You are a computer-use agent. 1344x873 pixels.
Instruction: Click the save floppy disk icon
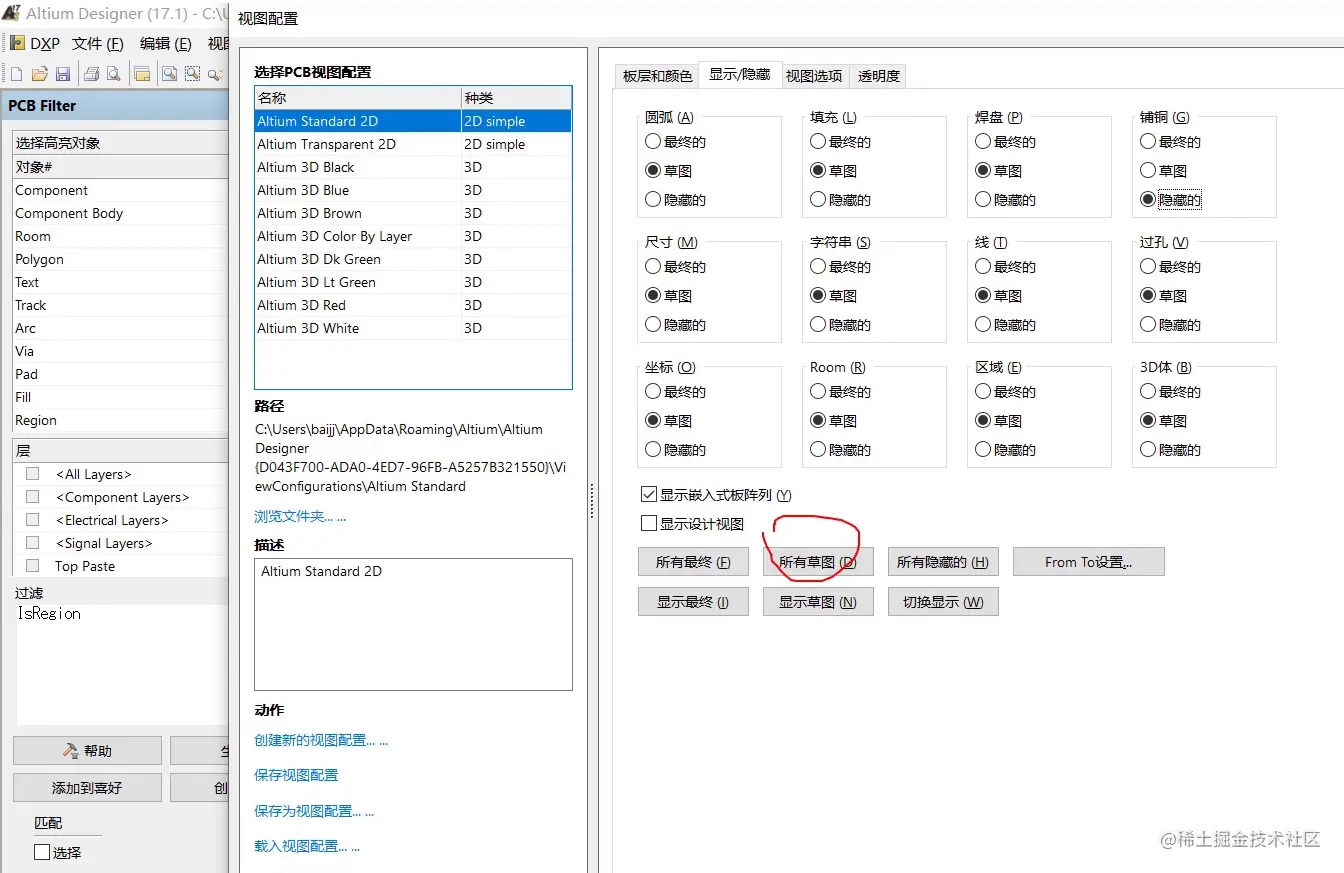(x=63, y=74)
